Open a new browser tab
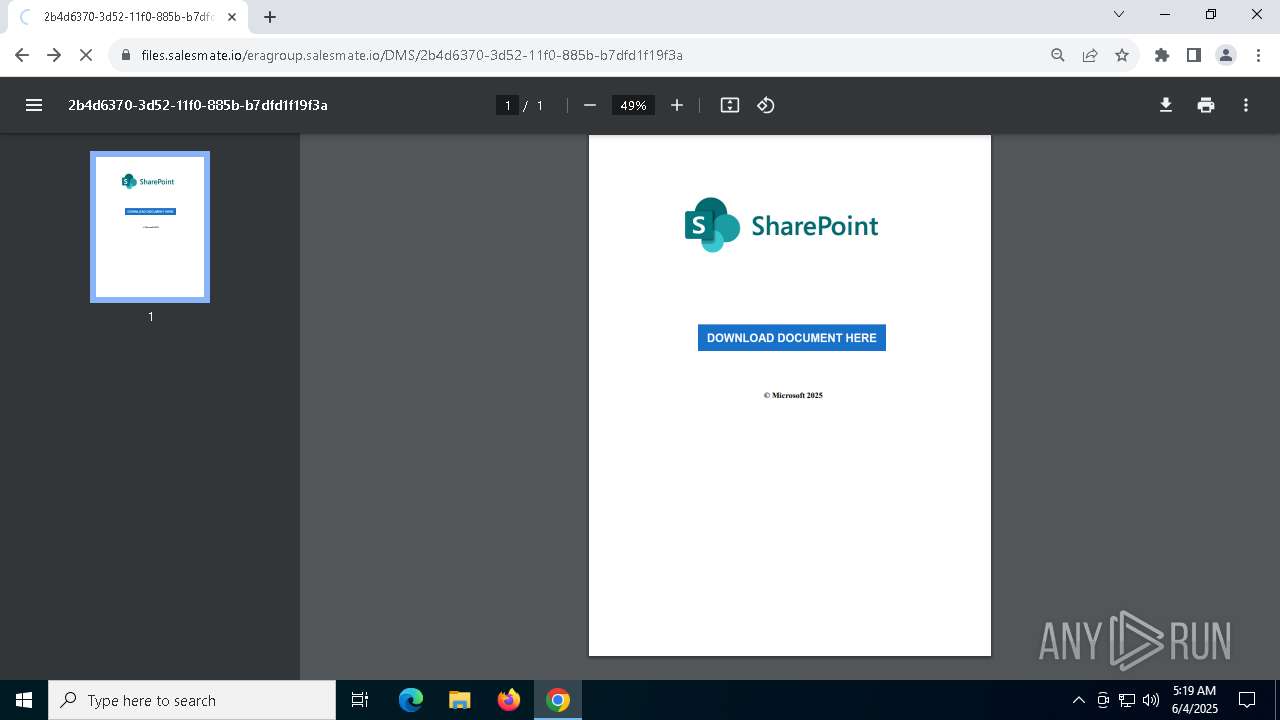The height and width of the screenshot is (720, 1280). (270, 17)
